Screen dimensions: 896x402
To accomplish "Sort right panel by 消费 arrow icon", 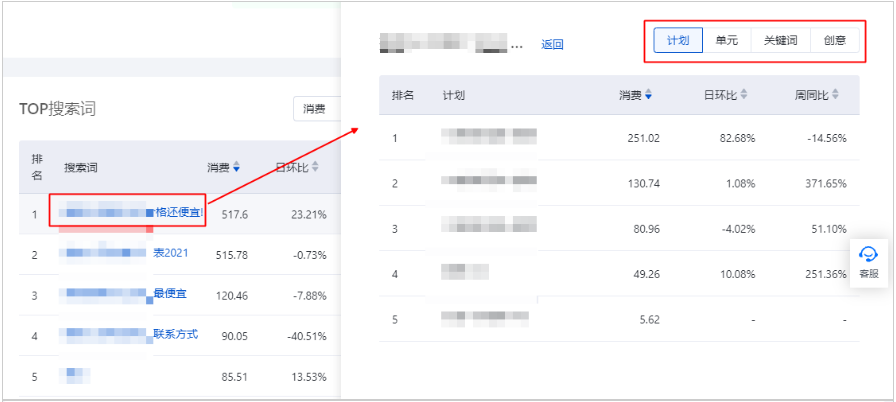I will [x=649, y=95].
